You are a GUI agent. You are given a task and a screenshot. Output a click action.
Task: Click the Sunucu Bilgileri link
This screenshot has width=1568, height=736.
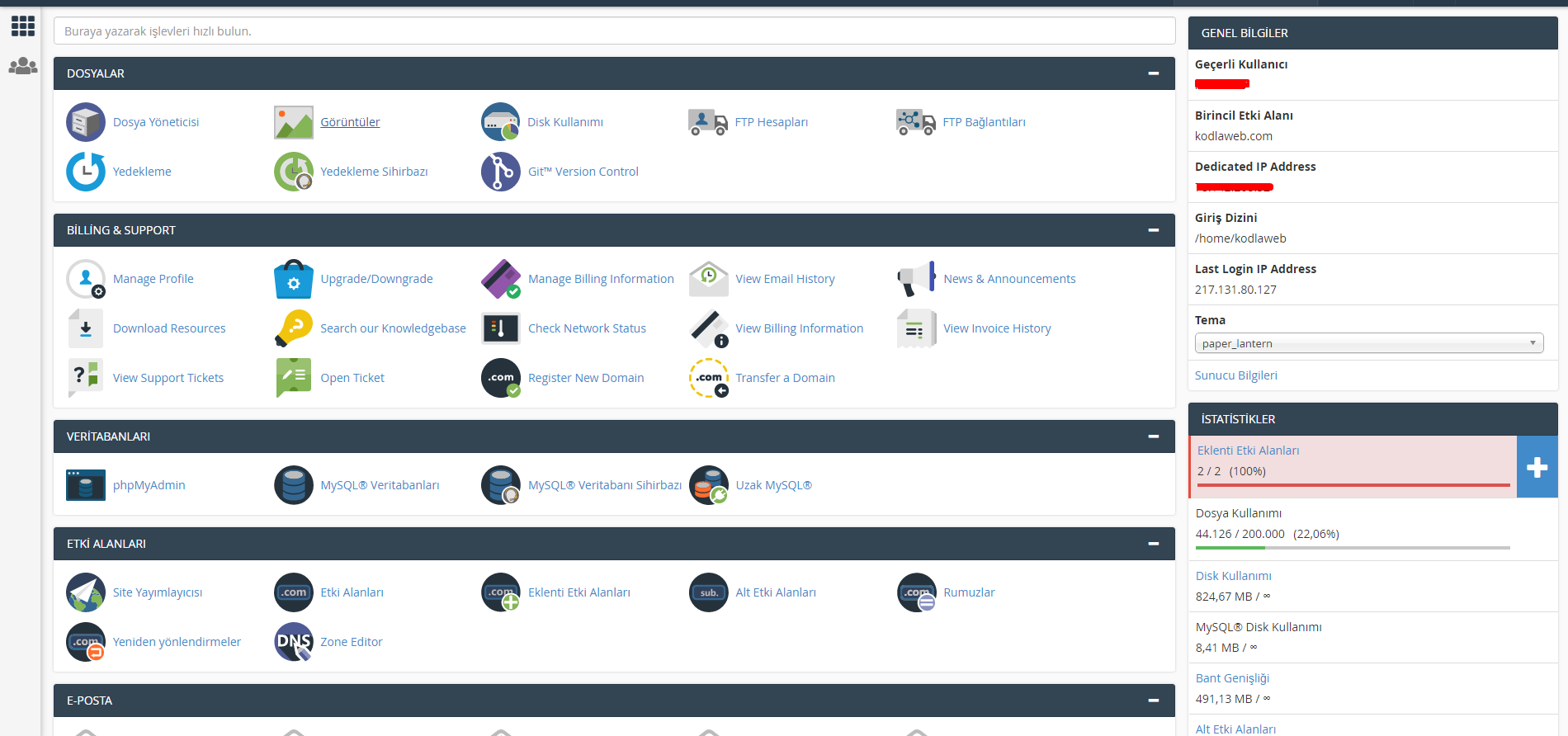pos(1235,375)
